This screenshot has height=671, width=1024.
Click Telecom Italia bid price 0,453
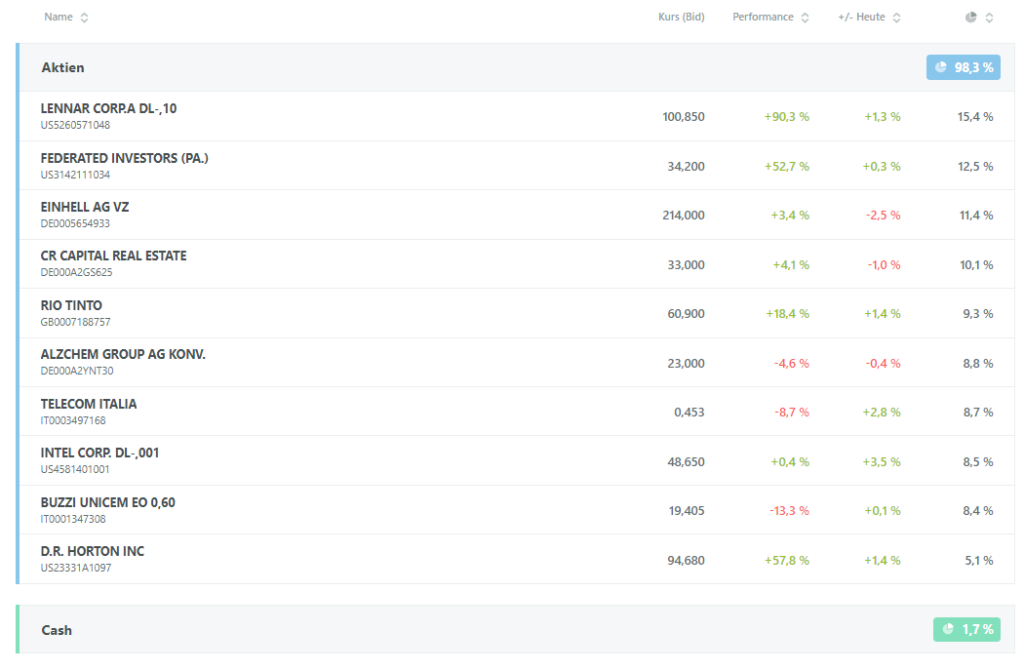click(689, 413)
